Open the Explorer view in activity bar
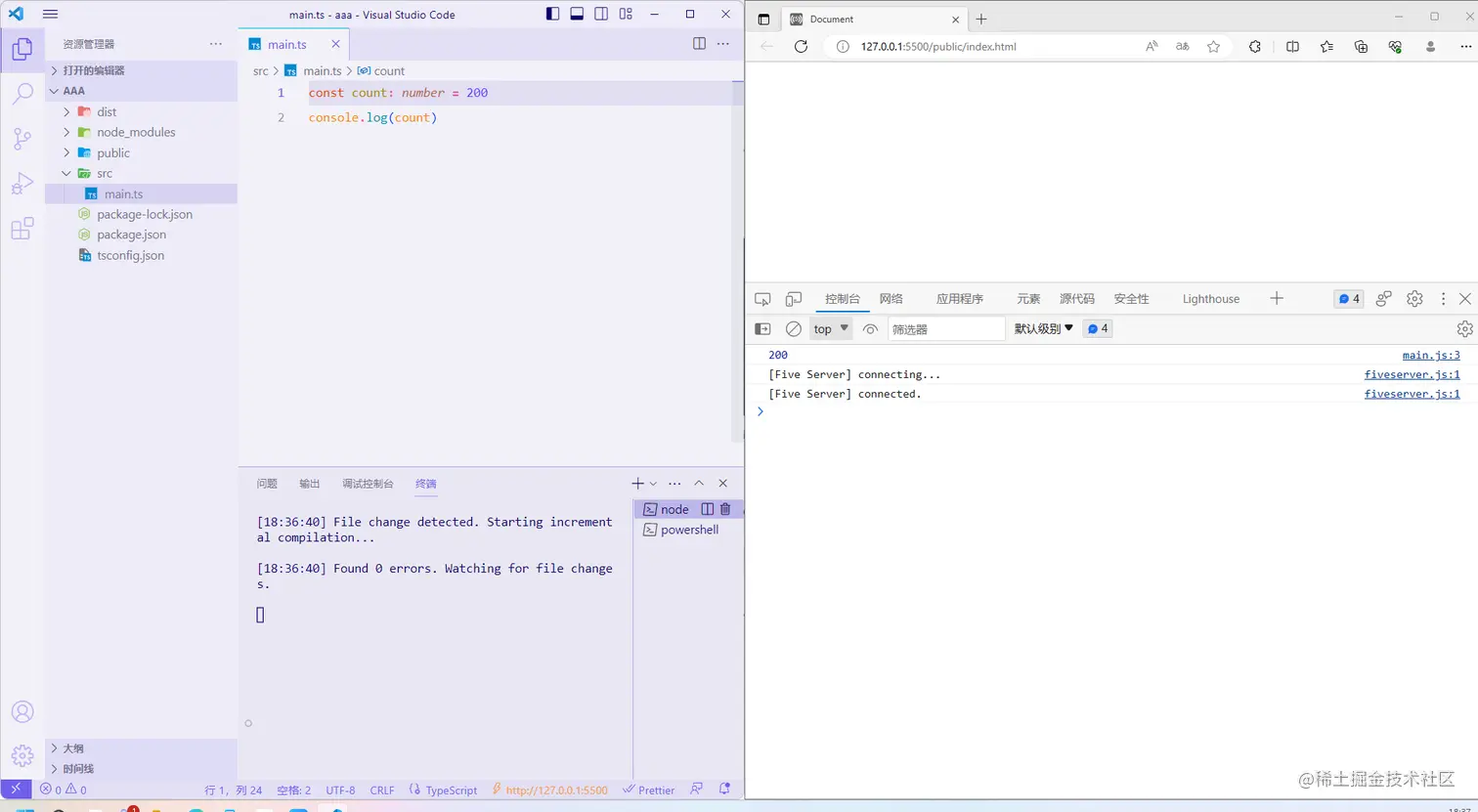Screen dimensions: 1478x812 (x=22, y=49)
